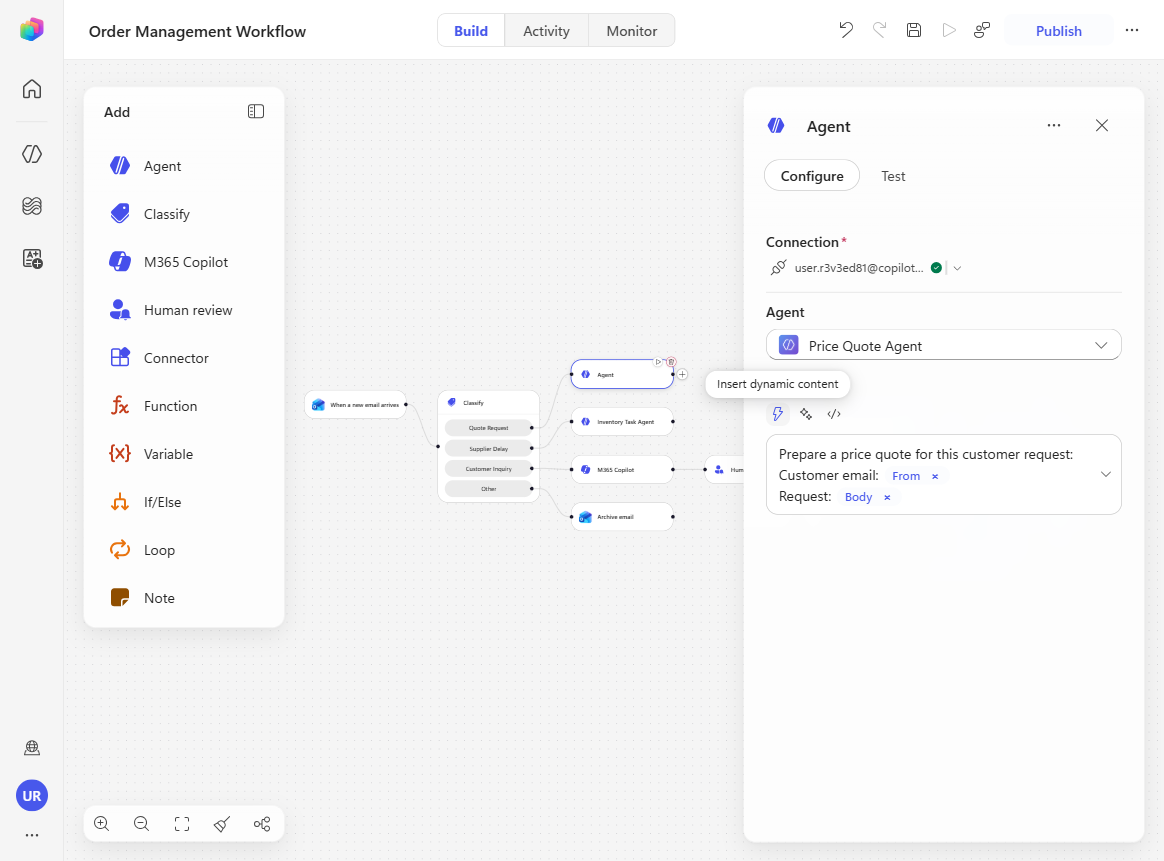This screenshot has width=1164, height=861.
Task: Remove the From dynamic token
Action: [935, 477]
